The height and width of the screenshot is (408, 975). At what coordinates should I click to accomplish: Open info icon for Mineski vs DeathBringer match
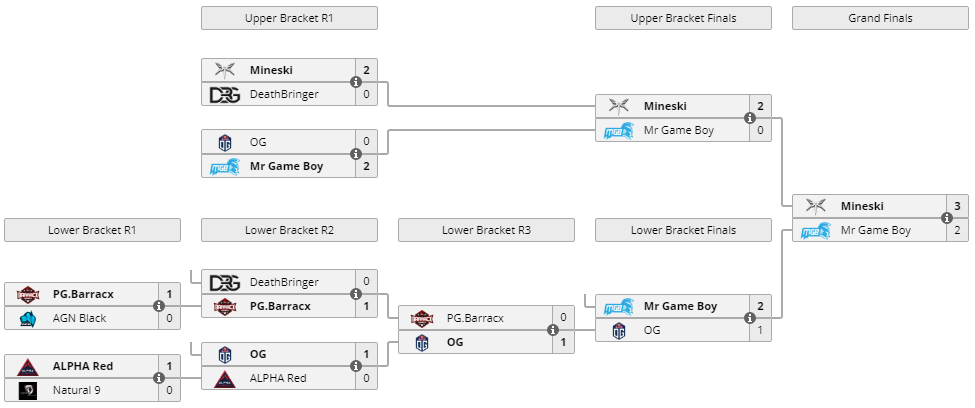pos(356,82)
